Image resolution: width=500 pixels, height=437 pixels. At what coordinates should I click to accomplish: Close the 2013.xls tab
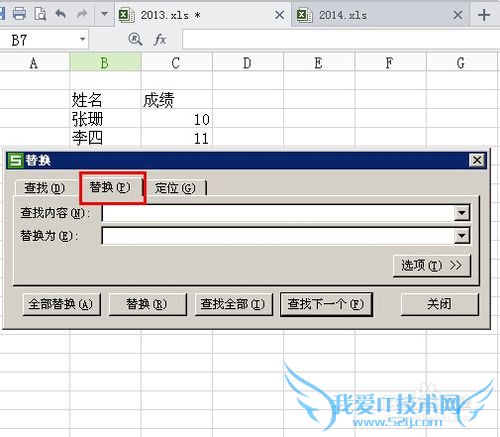click(279, 15)
